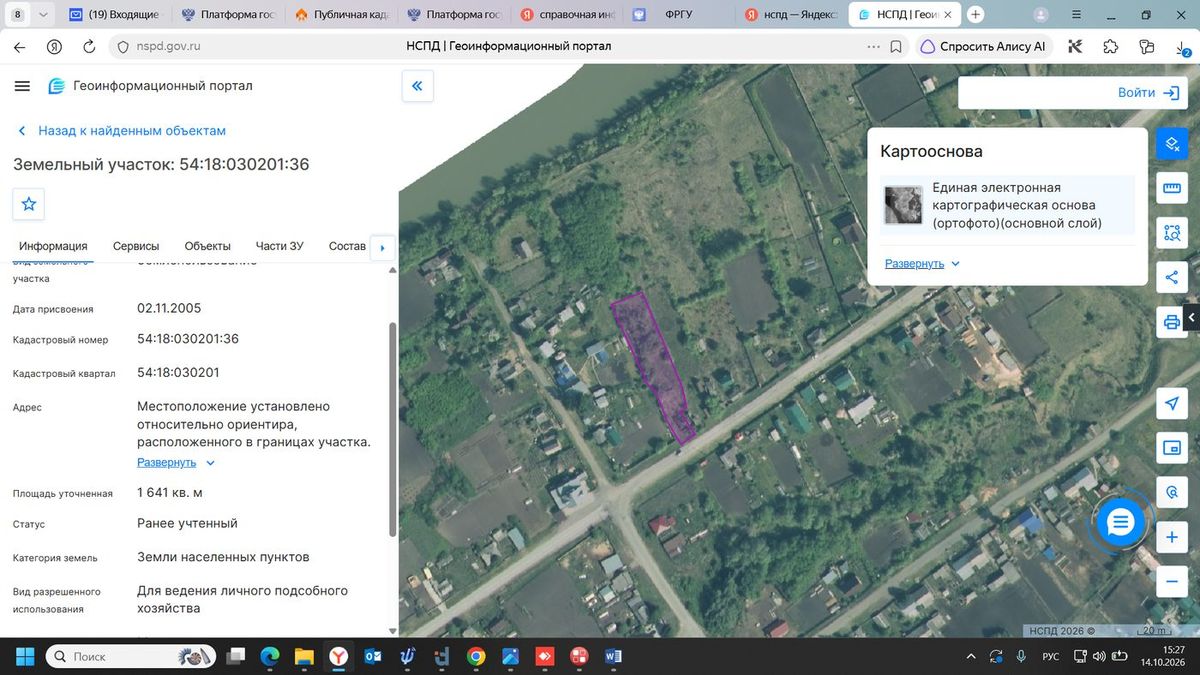The height and width of the screenshot is (675, 1200).
Task: Click the area value 1 641 кв. м
Action: point(170,493)
